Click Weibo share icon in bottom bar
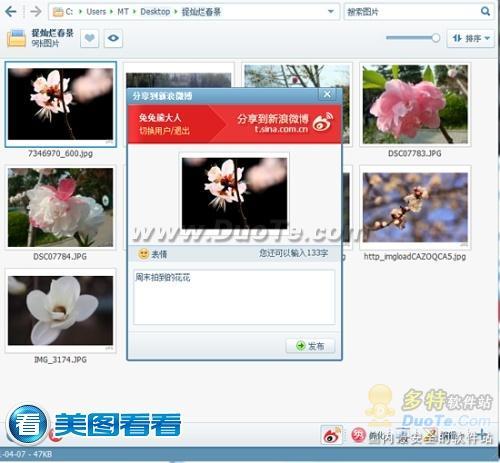The height and width of the screenshot is (463, 500). [x=331, y=434]
